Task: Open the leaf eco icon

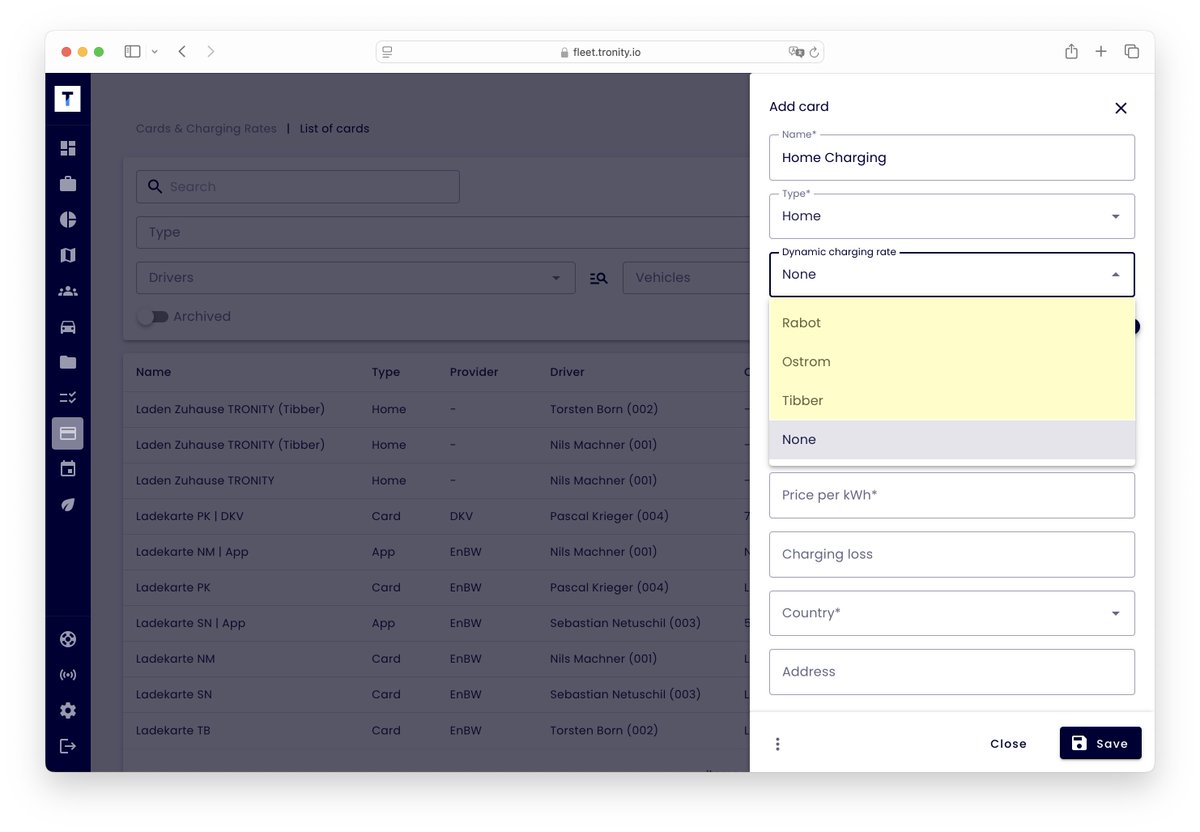Action: pyautogui.click(x=68, y=505)
